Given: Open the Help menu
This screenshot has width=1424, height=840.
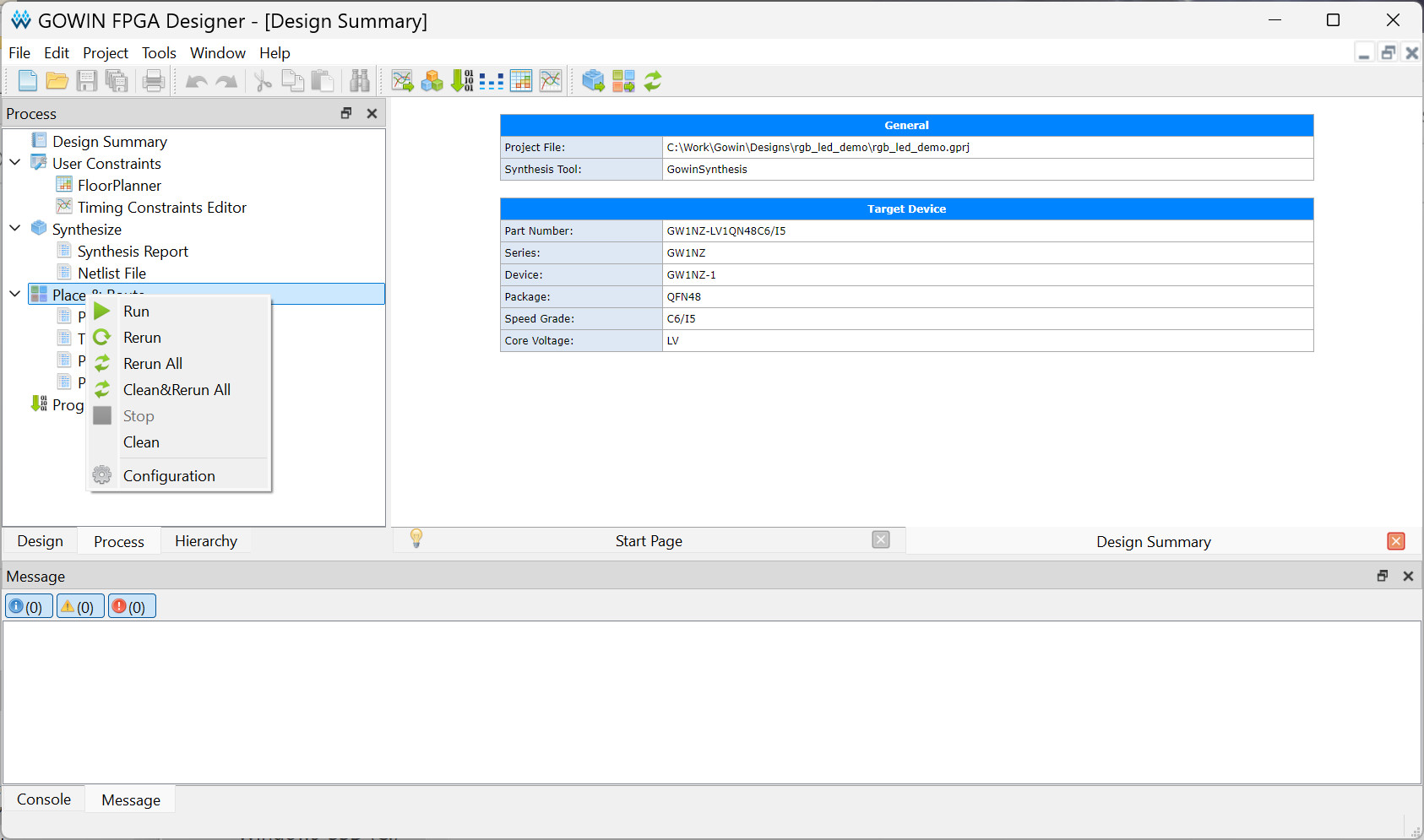Looking at the screenshot, I should pyautogui.click(x=274, y=52).
